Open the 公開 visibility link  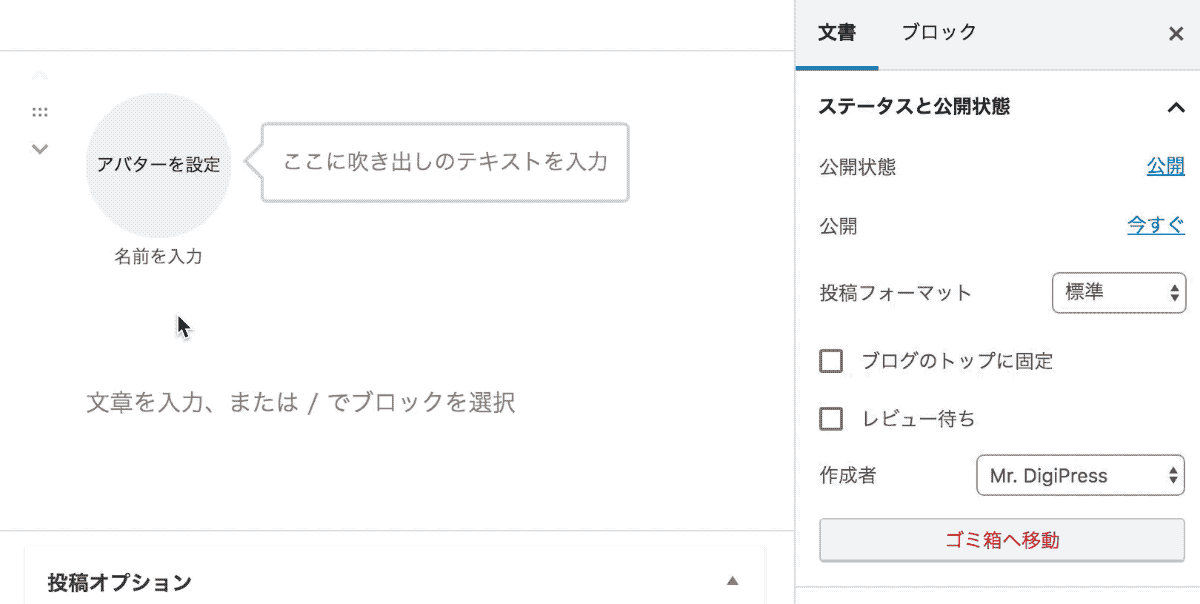(x=1165, y=167)
